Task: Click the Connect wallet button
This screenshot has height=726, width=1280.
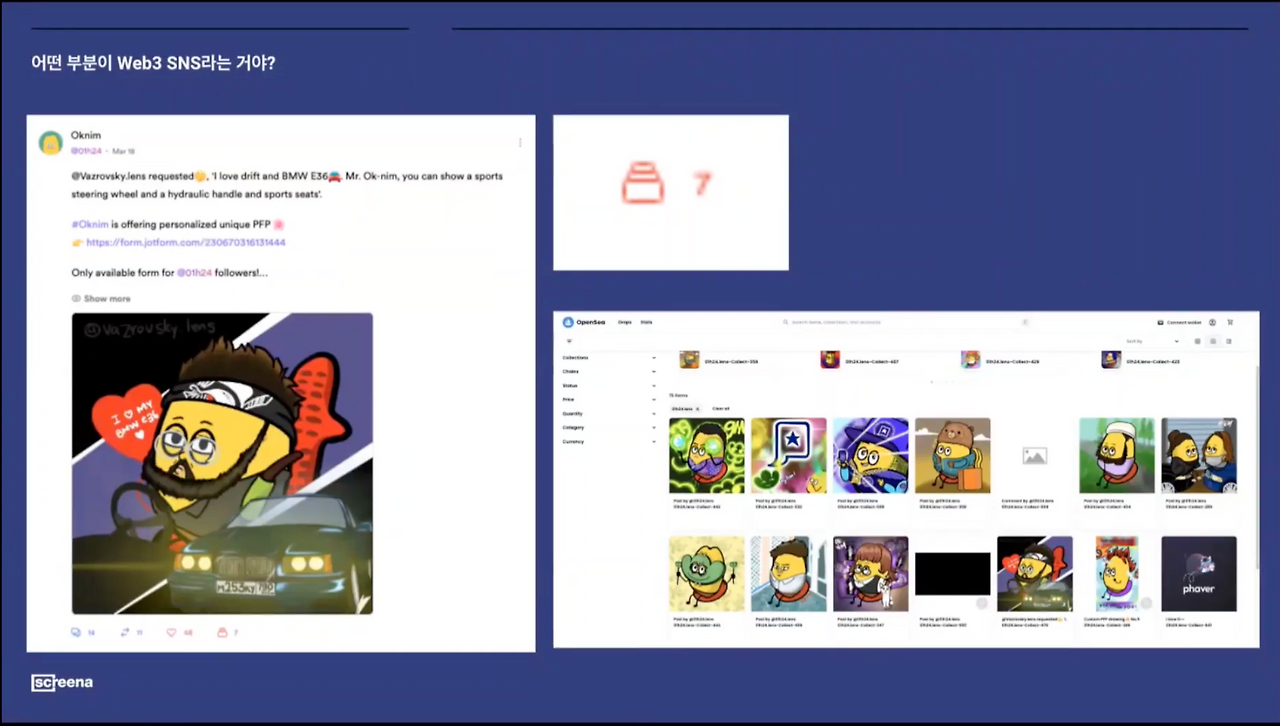Action: coord(1179,322)
